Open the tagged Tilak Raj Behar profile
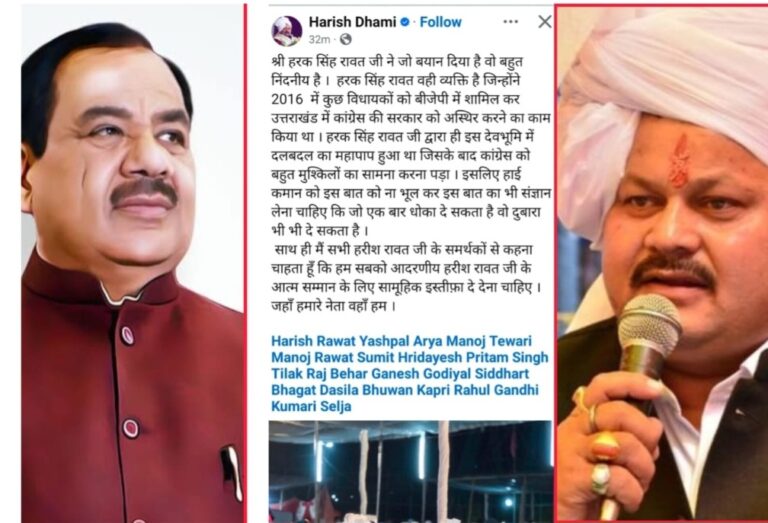The height and width of the screenshot is (523, 768). pos(319,374)
